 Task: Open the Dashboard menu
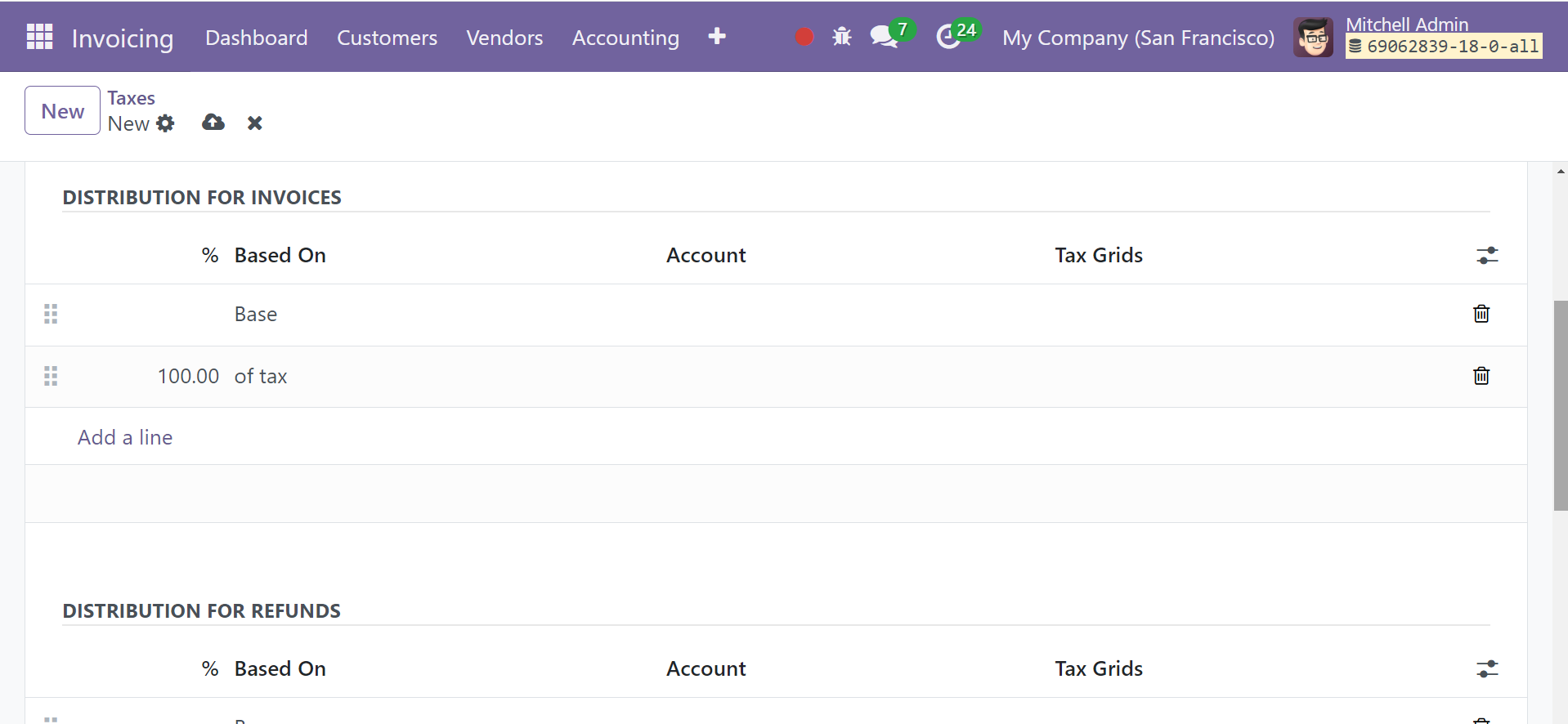click(x=257, y=38)
